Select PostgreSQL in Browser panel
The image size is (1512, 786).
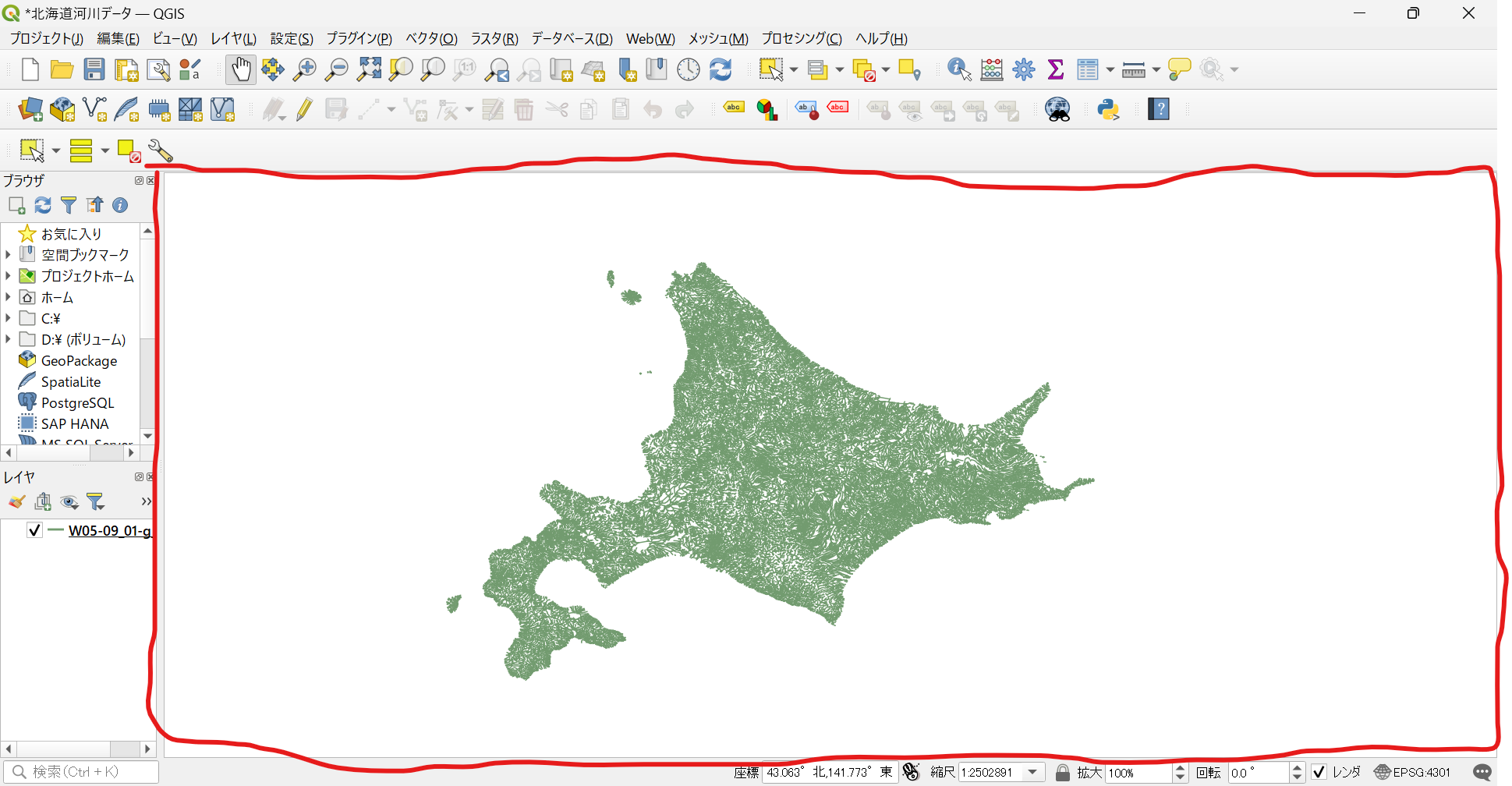(x=77, y=402)
